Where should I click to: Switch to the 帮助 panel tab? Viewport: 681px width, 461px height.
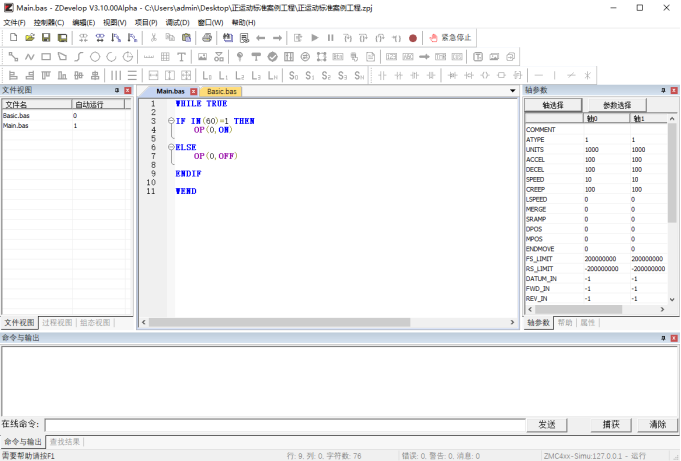pyautogui.click(x=565, y=322)
